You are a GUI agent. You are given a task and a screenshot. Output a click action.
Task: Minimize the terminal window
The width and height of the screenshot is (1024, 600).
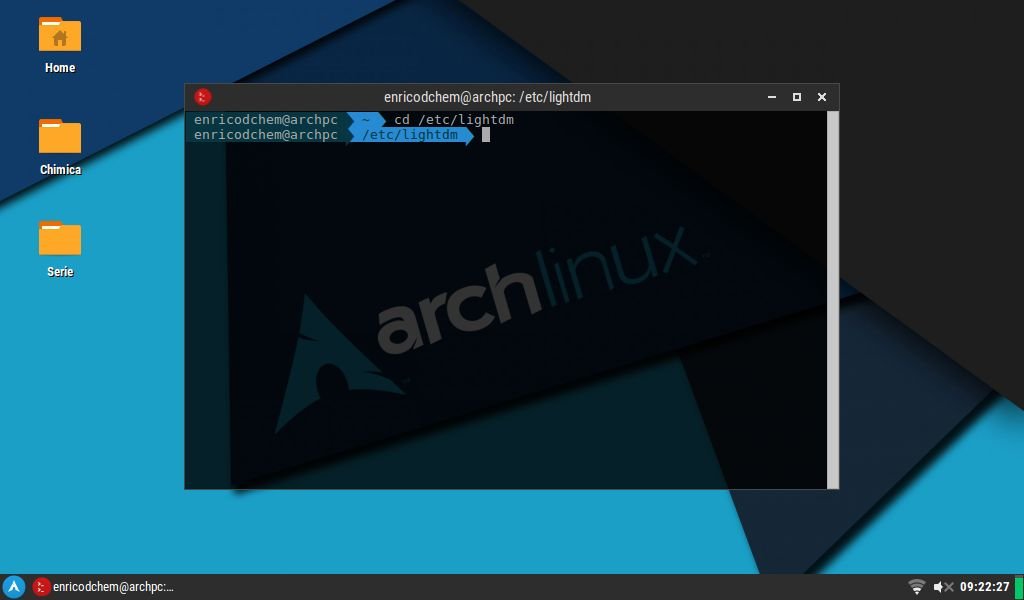[772, 97]
